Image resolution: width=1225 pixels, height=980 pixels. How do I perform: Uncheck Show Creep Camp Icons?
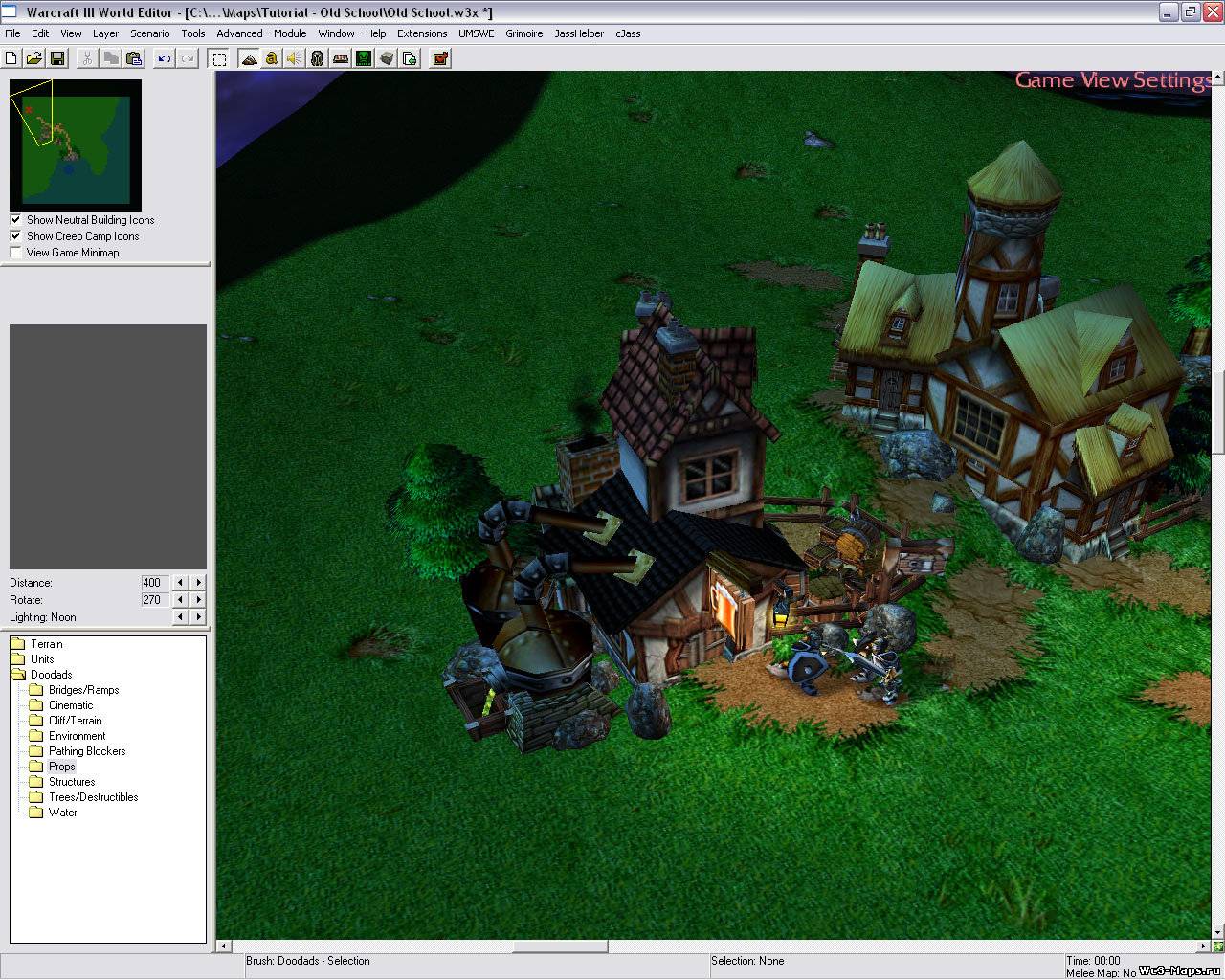[x=15, y=236]
